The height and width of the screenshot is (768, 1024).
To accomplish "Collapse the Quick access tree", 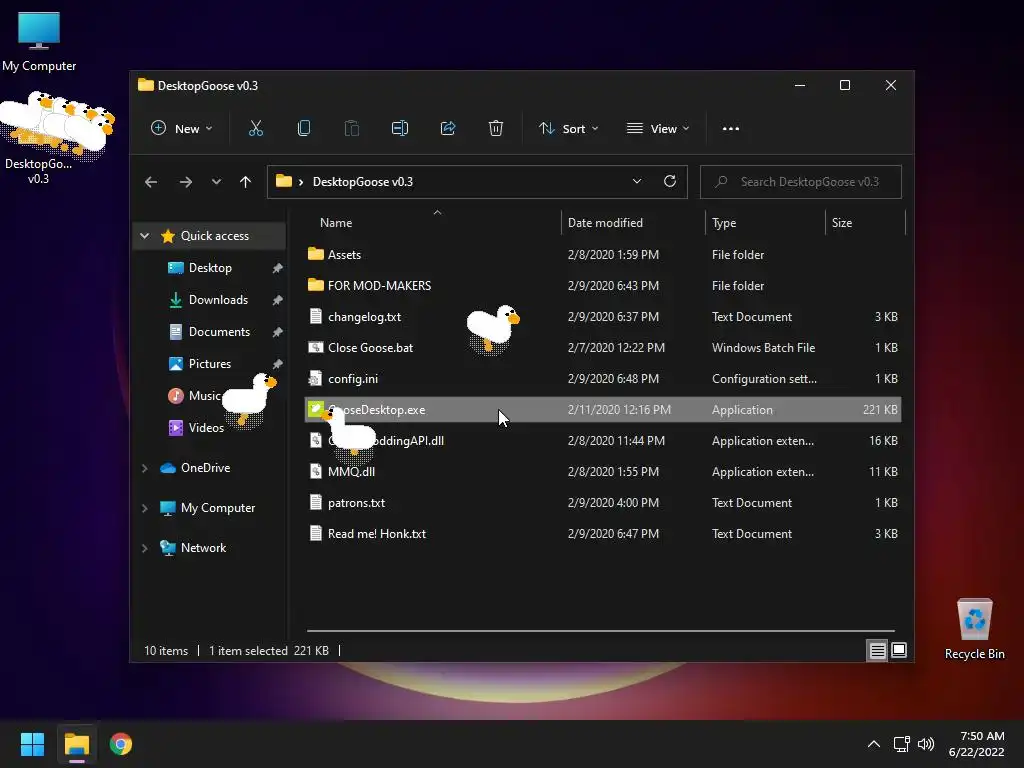I will pyautogui.click(x=144, y=236).
